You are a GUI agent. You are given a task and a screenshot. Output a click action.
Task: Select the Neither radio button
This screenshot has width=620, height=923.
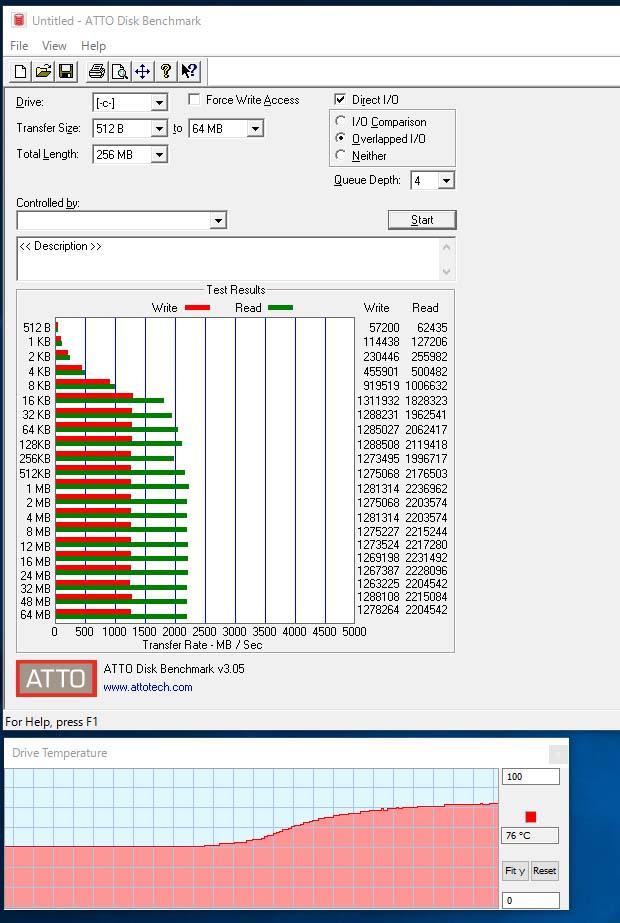340,155
